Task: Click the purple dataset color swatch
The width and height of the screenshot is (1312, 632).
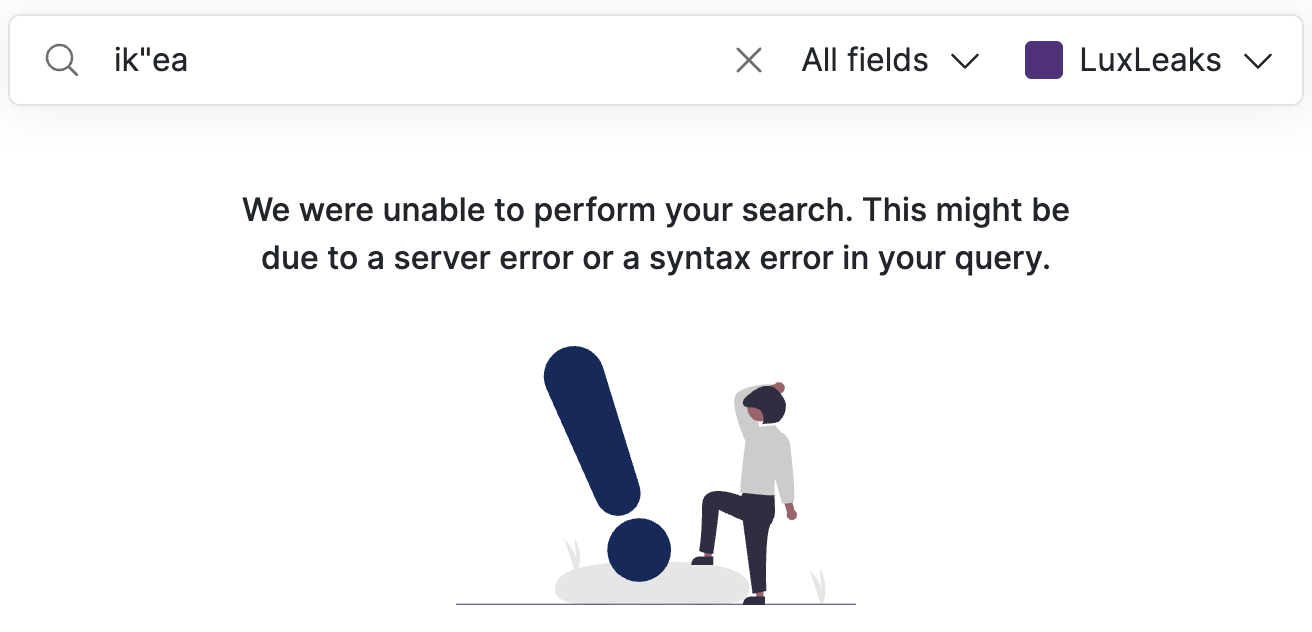Action: [1043, 60]
